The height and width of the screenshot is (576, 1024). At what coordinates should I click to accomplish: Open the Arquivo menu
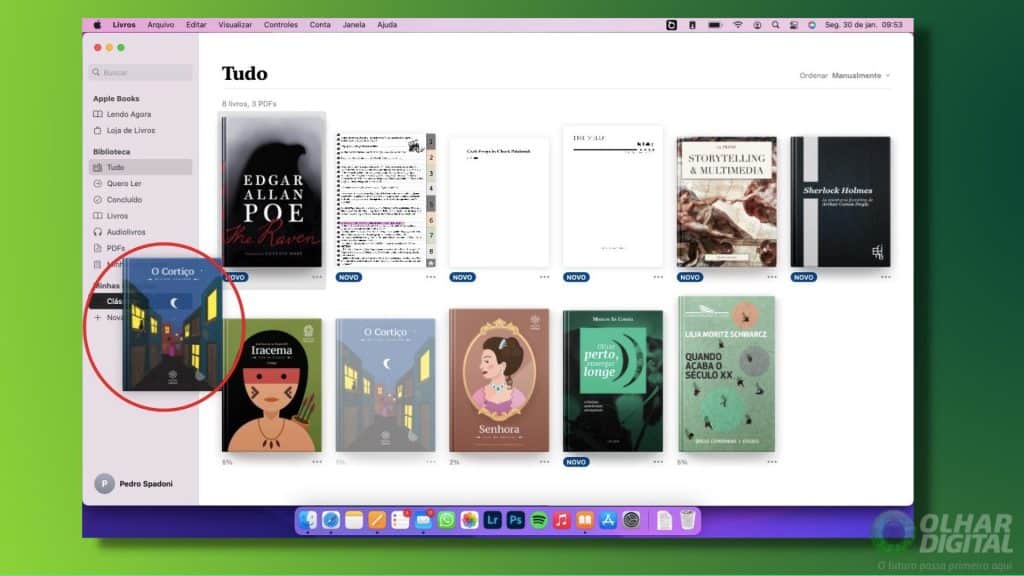(161, 25)
